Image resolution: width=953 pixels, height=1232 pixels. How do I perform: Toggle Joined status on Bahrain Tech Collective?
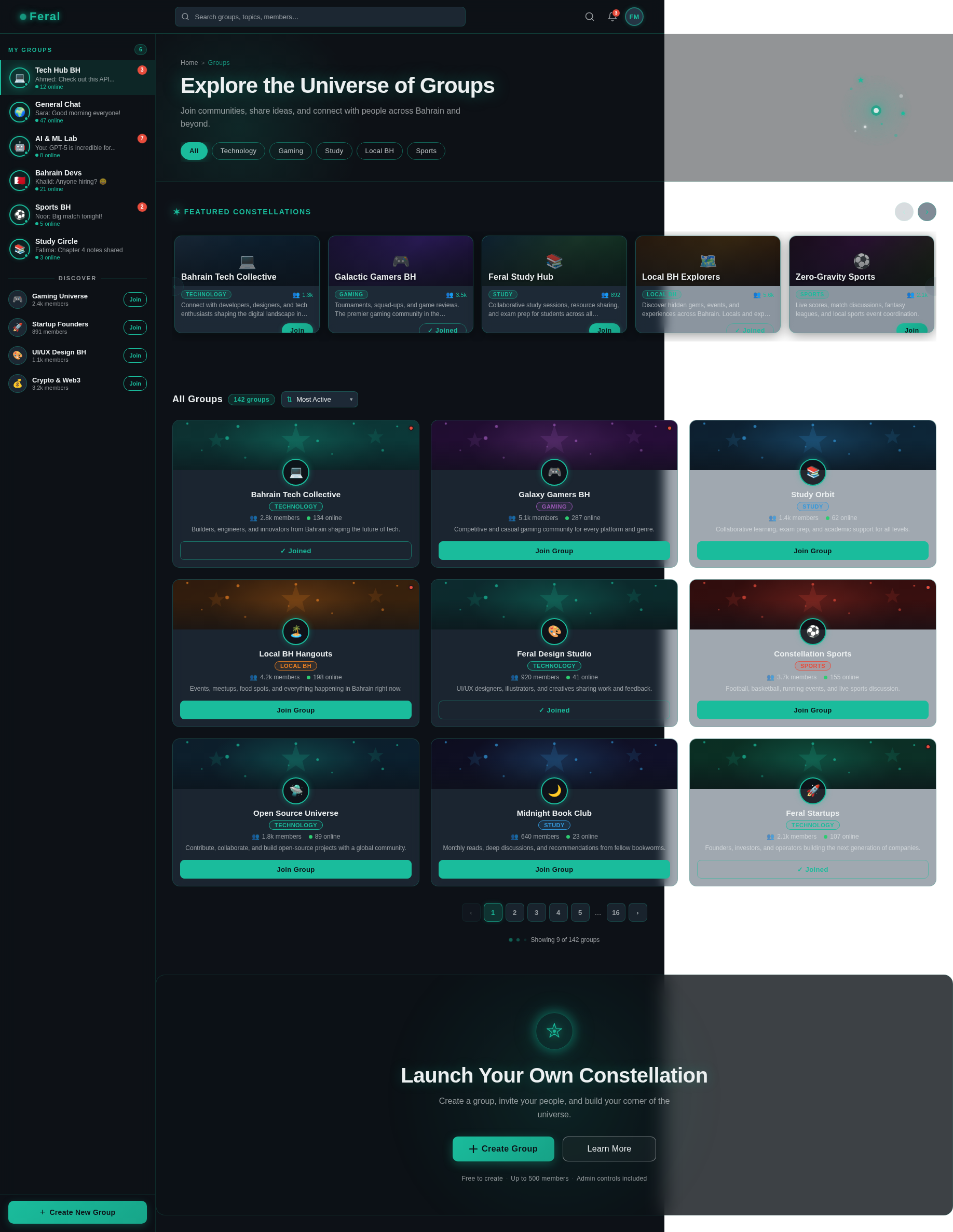[296, 551]
